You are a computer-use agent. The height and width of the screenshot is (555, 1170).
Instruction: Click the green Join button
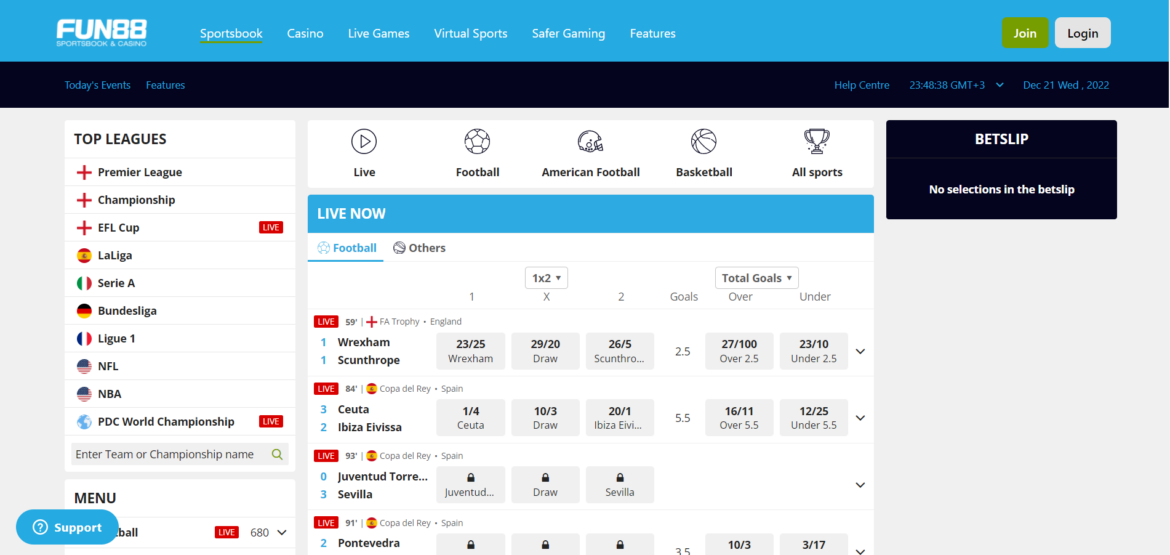click(1025, 33)
